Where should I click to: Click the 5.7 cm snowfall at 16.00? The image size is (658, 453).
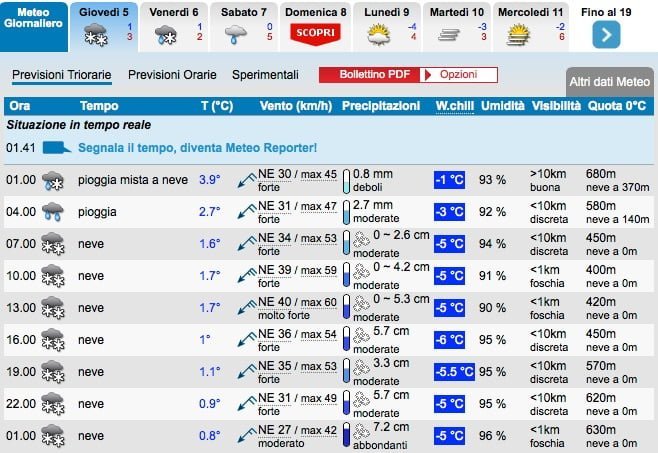[x=391, y=331]
